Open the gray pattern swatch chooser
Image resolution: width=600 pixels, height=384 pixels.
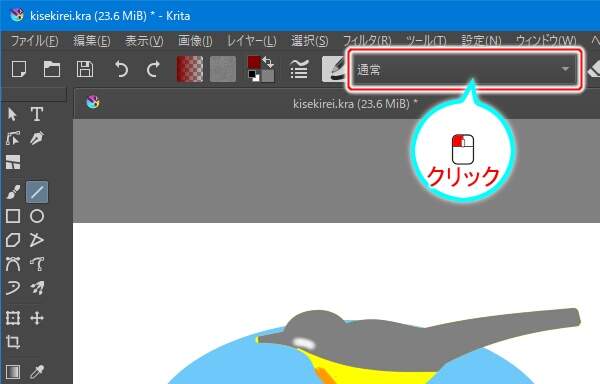[x=223, y=69]
